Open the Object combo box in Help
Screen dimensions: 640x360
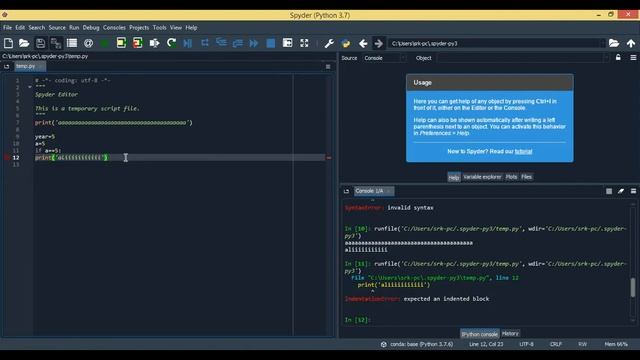coord(523,58)
